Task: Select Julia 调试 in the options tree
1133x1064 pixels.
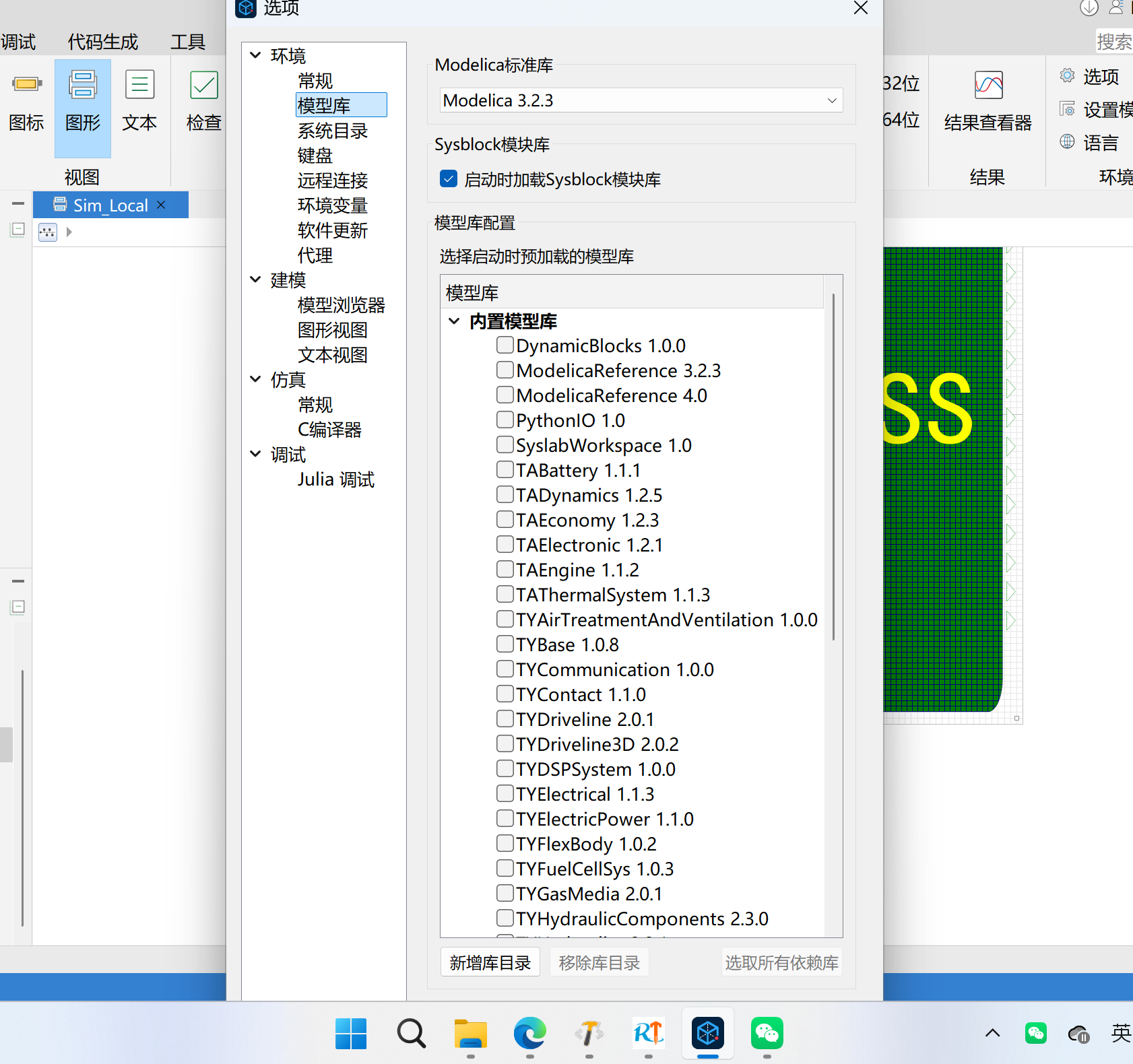Action: tap(336, 479)
